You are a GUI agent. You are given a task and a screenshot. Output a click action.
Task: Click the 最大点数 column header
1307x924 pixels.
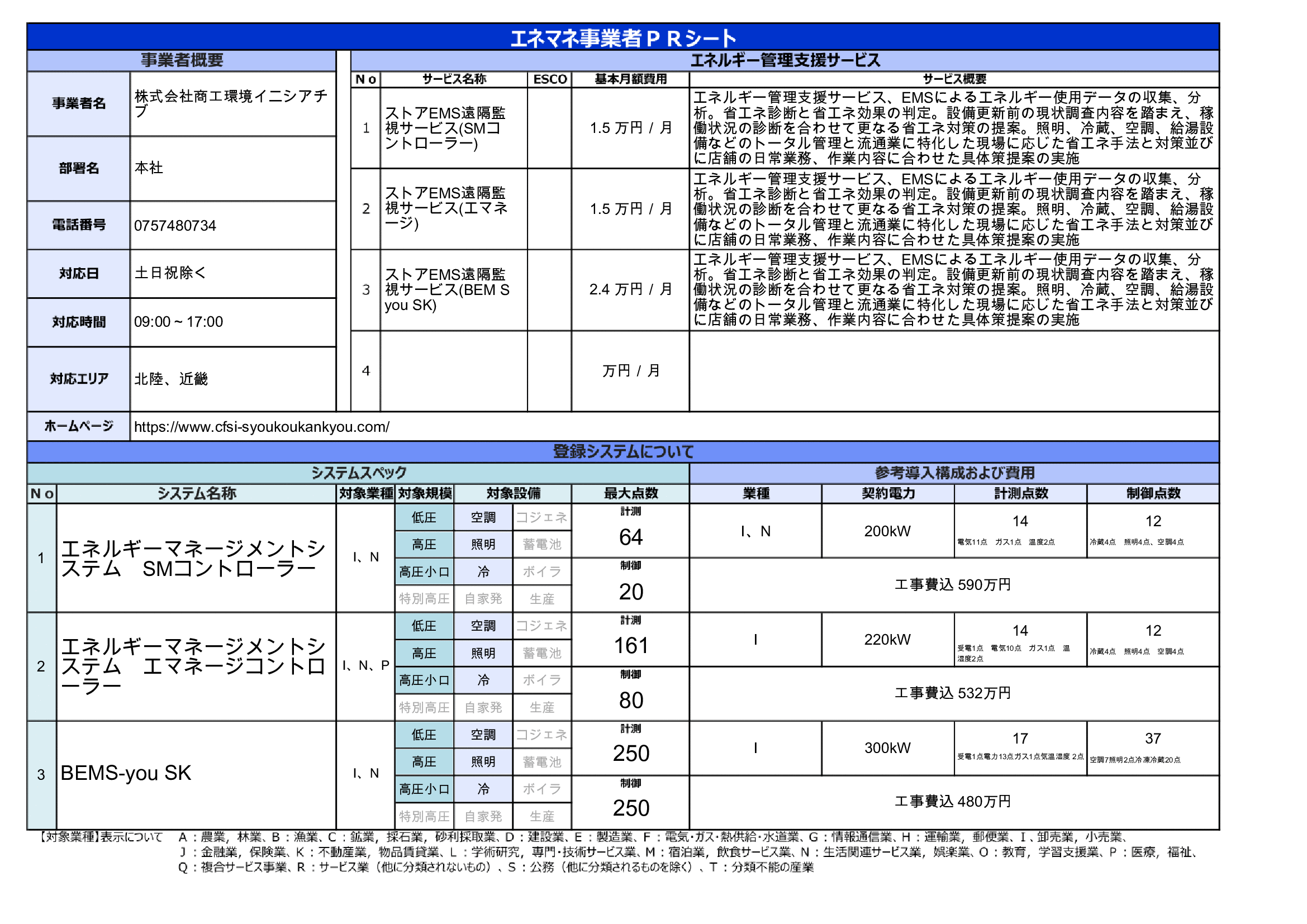630,493
